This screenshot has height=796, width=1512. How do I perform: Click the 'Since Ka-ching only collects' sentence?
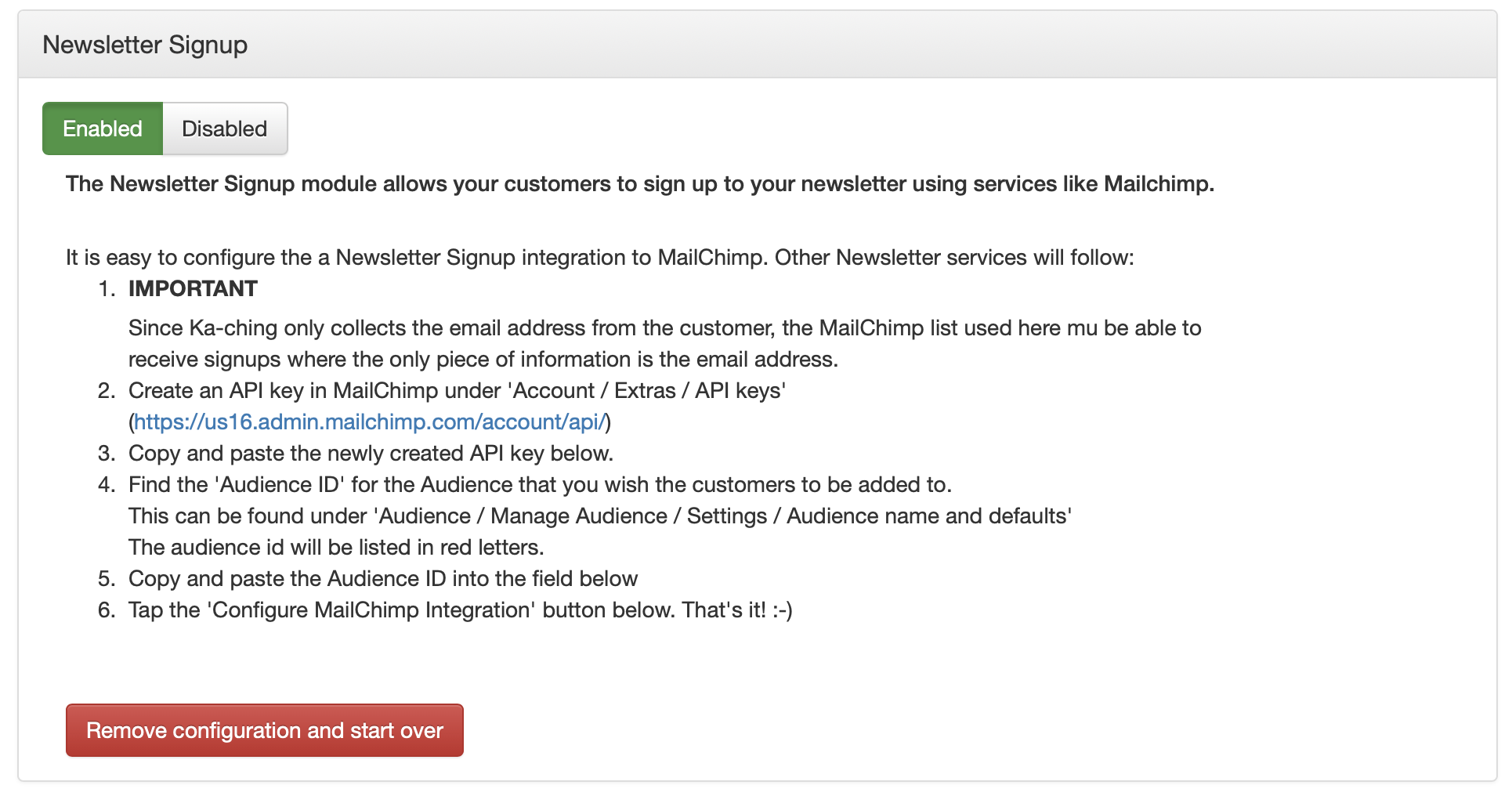tap(665, 327)
